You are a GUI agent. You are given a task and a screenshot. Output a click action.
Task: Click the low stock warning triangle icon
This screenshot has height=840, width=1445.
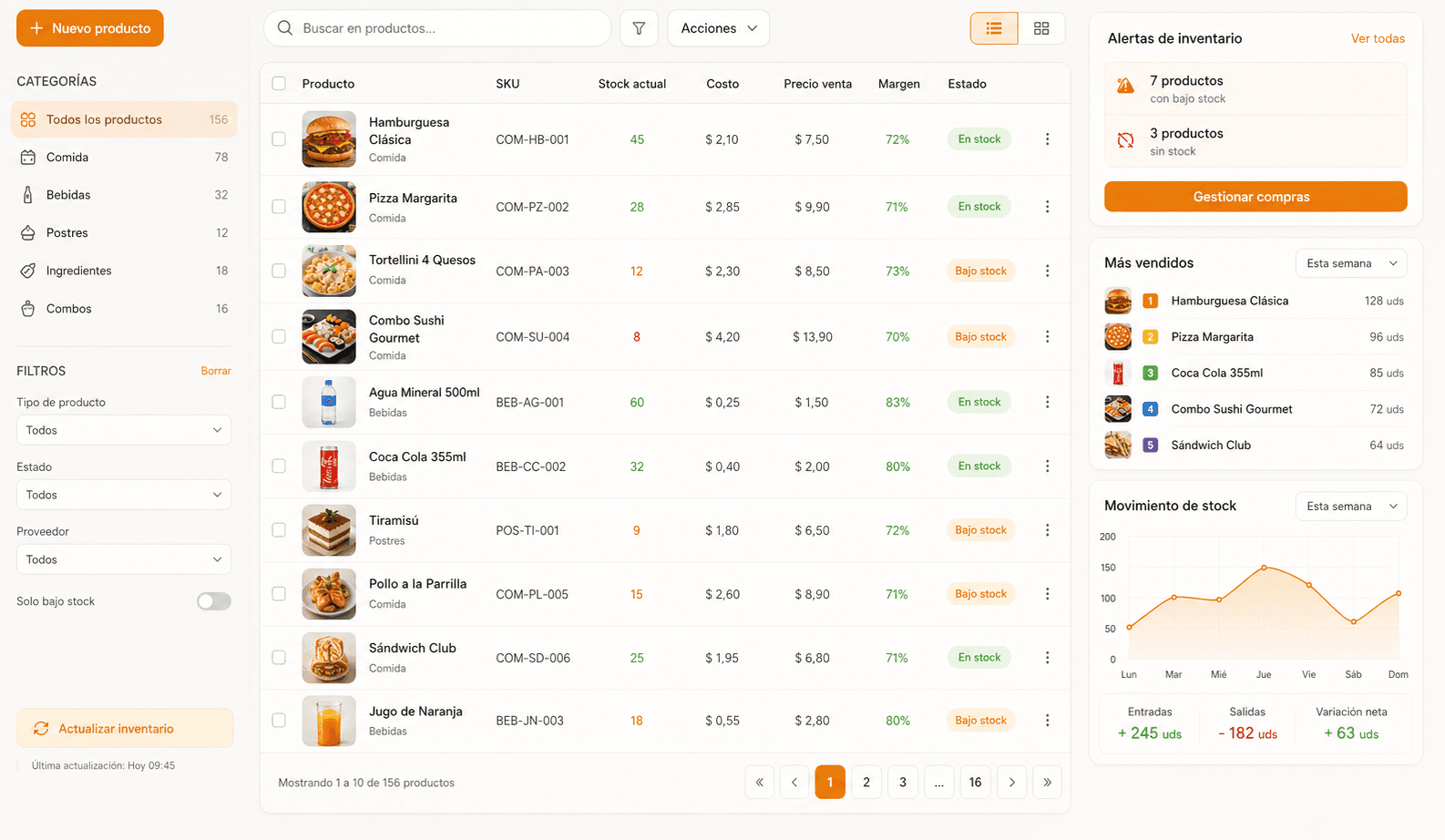tap(1126, 87)
